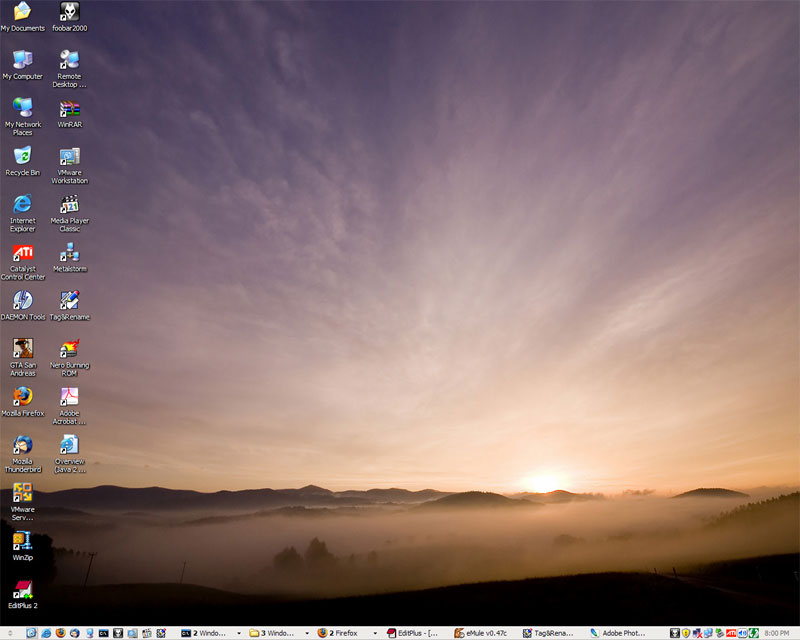Select the EditPlus 2 desktop shortcut
Image resolution: width=800 pixels, height=640 pixels.
coord(22,589)
